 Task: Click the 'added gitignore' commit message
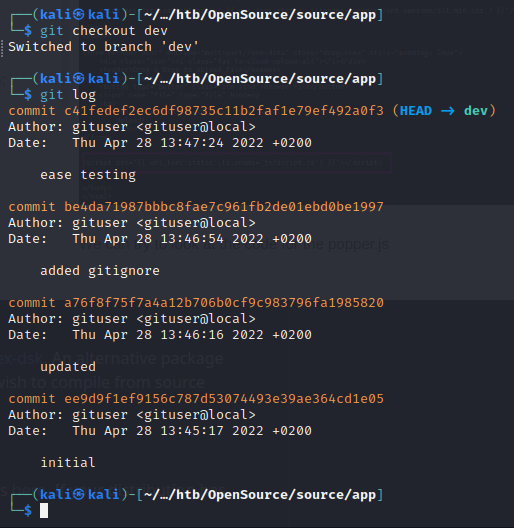point(100,271)
